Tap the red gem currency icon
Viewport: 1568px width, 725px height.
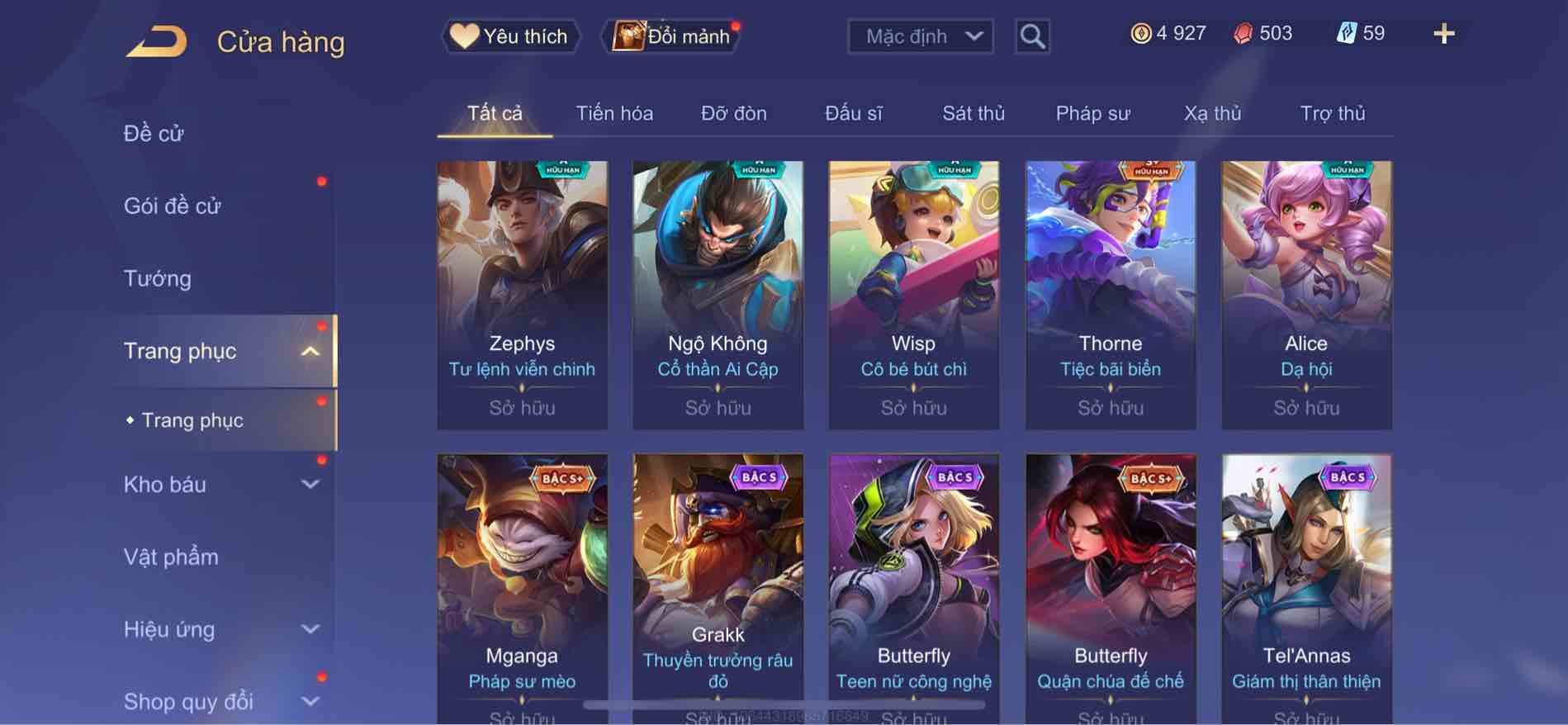click(x=1244, y=34)
